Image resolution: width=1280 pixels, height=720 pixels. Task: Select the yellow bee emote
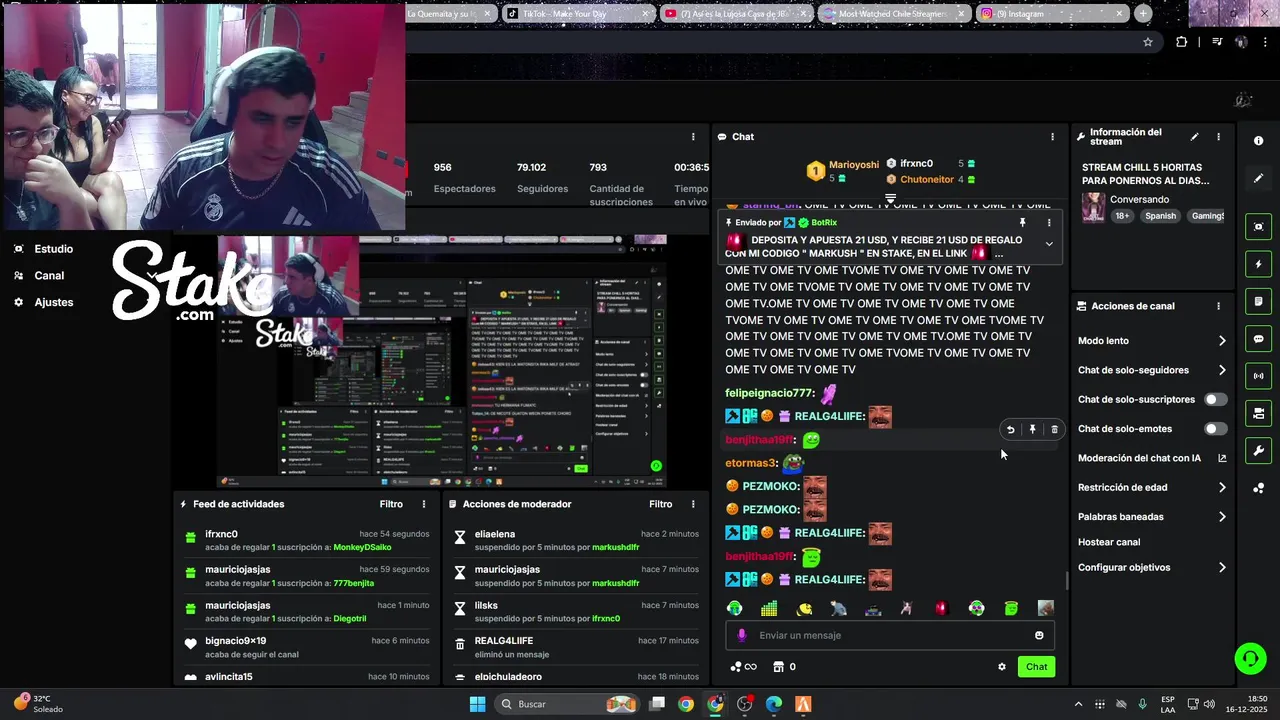tap(804, 608)
